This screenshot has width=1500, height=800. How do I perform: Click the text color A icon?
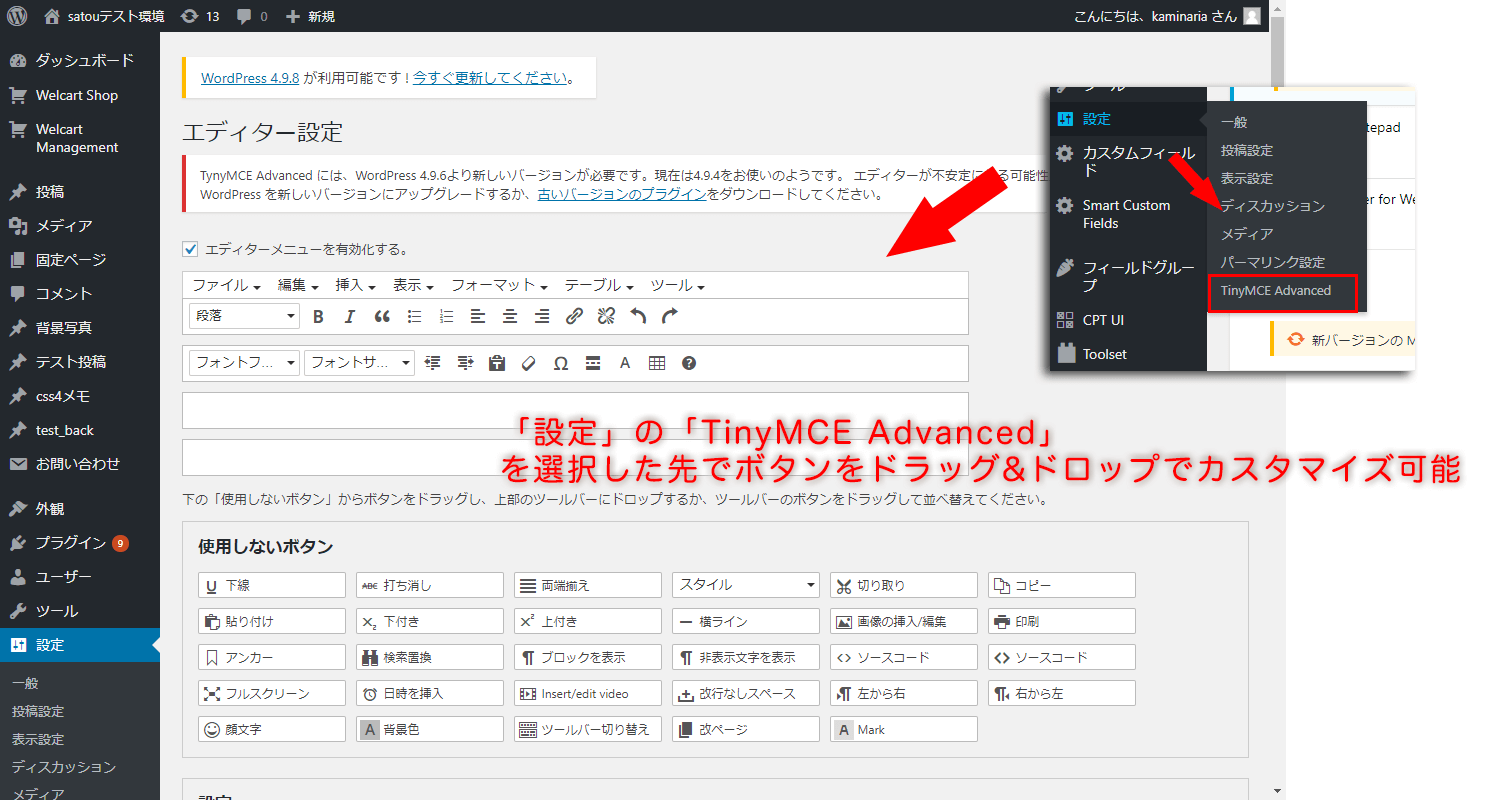[625, 363]
